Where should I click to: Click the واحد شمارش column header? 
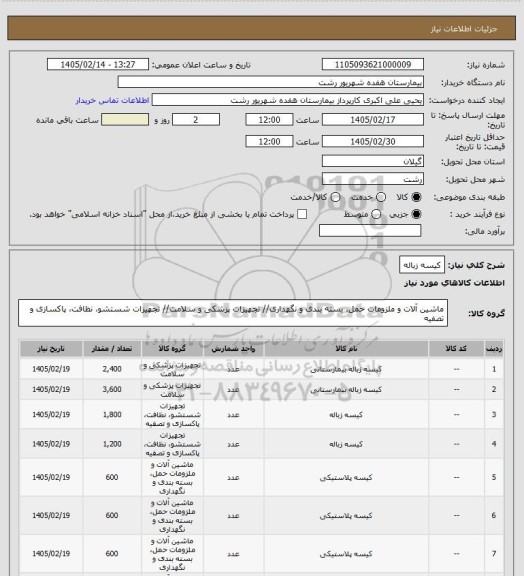[233, 349]
